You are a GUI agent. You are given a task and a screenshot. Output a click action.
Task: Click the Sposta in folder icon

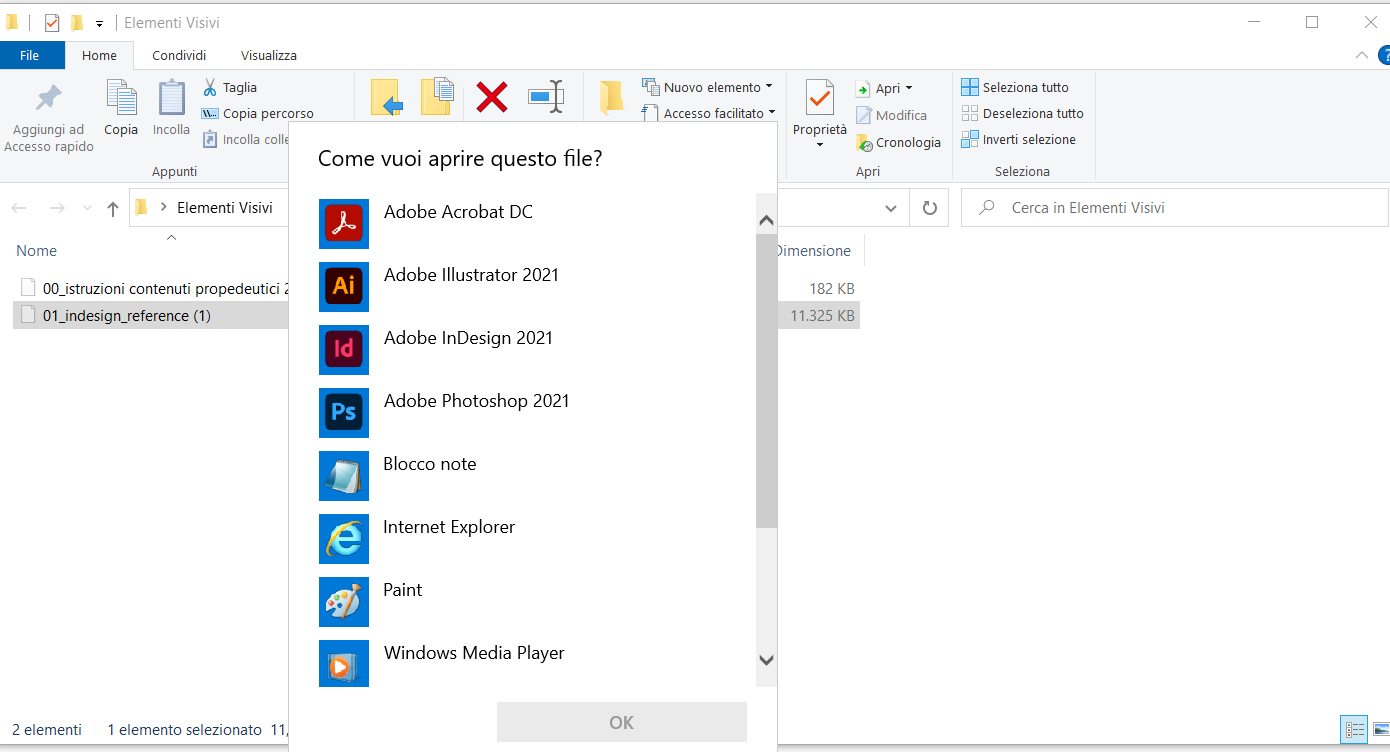click(x=386, y=98)
